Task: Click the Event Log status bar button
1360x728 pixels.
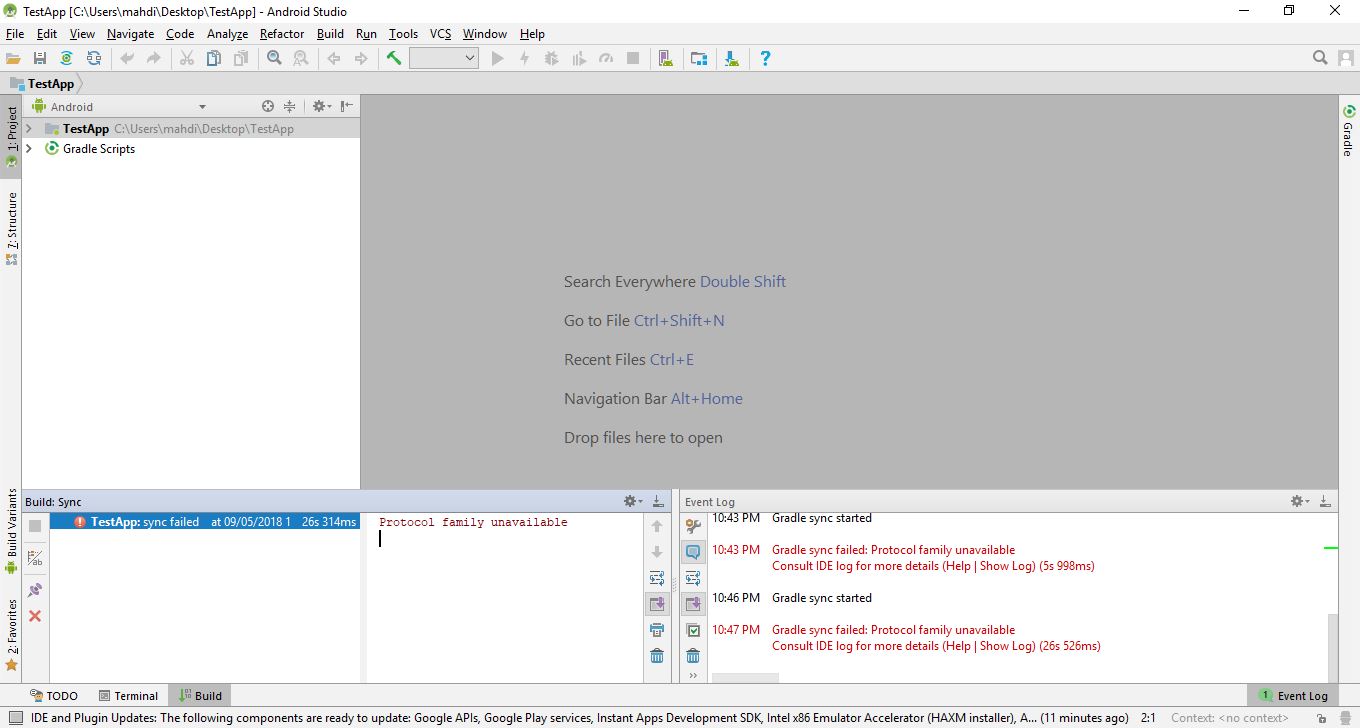Action: [1293, 696]
